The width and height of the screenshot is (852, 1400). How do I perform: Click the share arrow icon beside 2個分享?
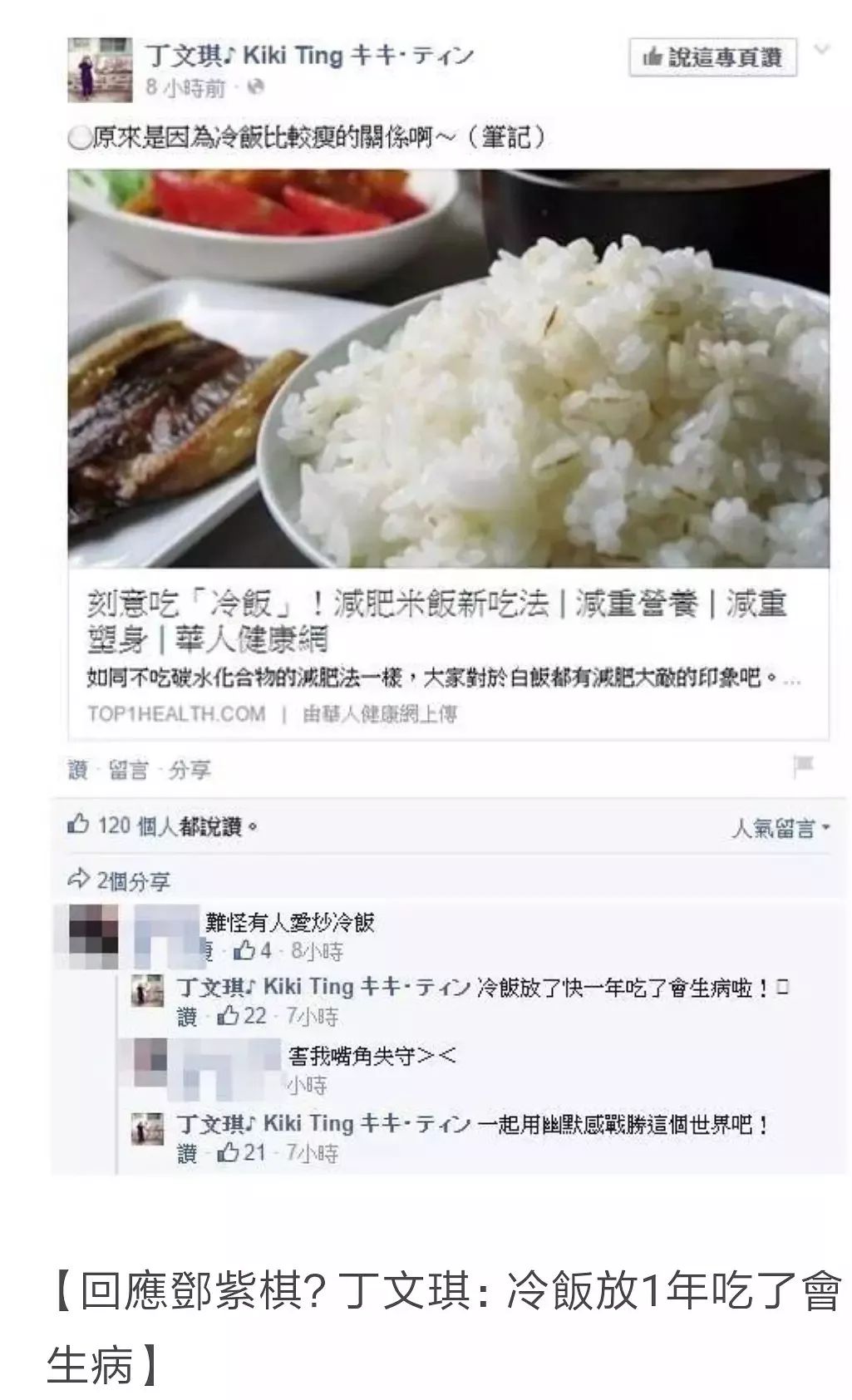pyautogui.click(x=79, y=879)
